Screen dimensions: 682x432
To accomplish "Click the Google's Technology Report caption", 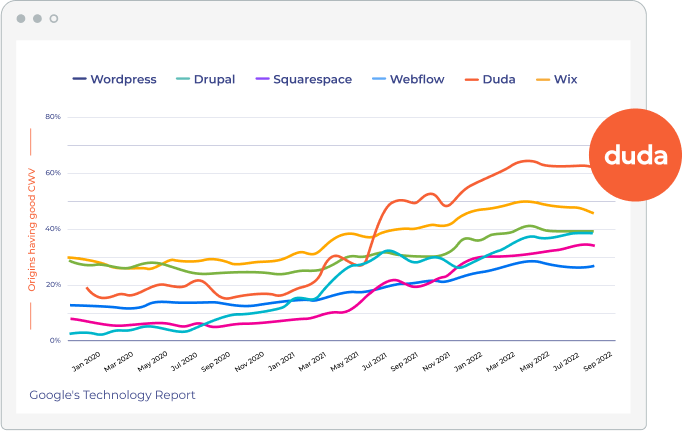I will pos(112,395).
